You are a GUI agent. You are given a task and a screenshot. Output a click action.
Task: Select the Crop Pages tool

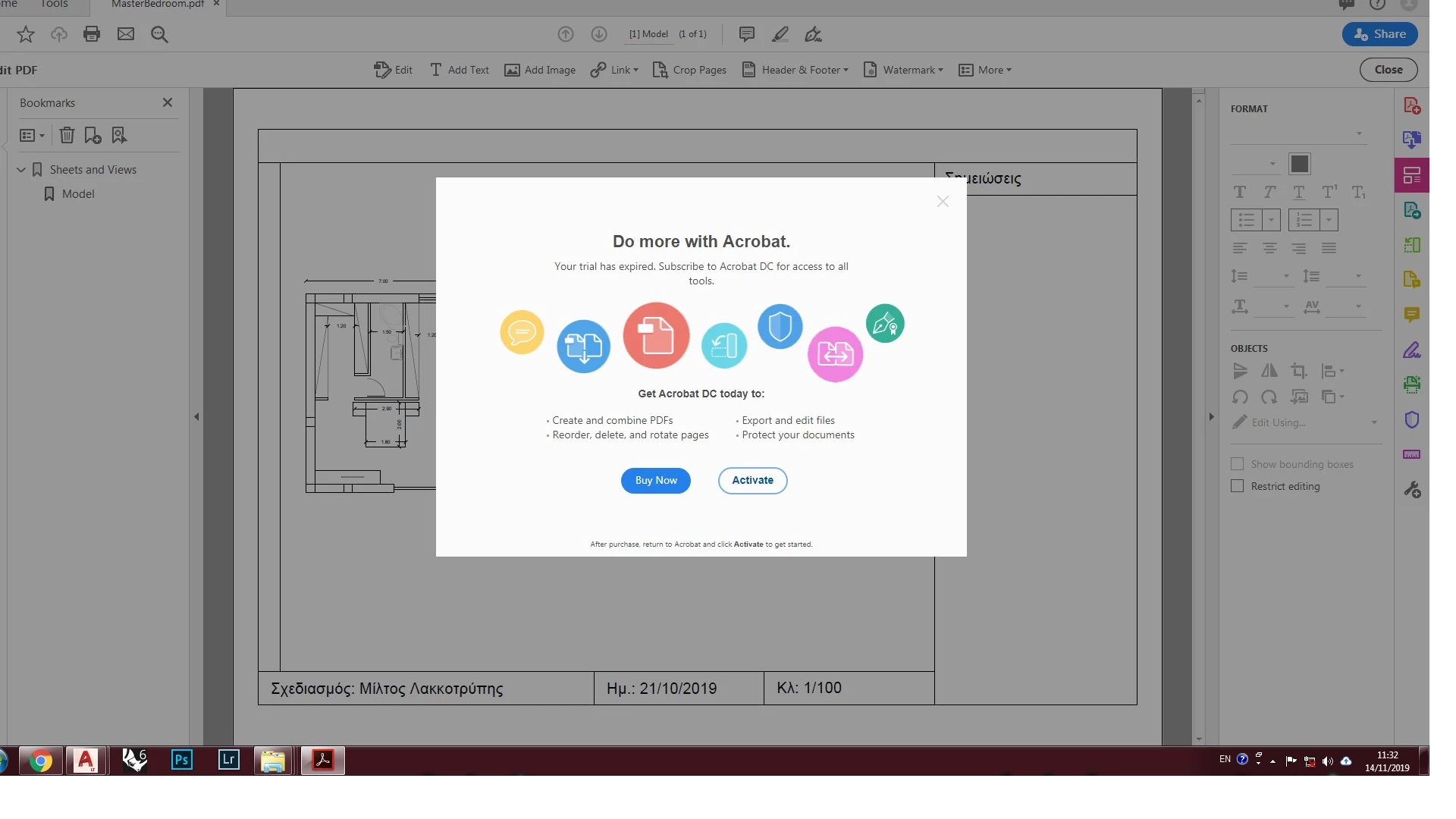(689, 70)
